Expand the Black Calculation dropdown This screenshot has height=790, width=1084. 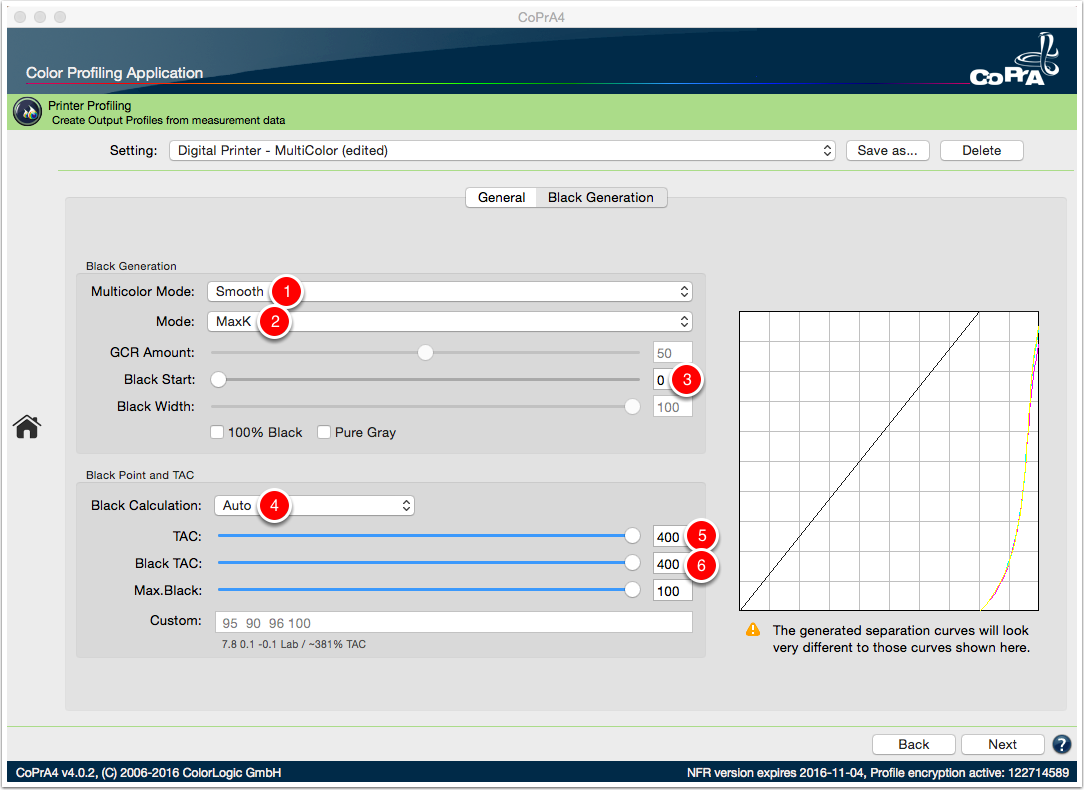pos(314,505)
